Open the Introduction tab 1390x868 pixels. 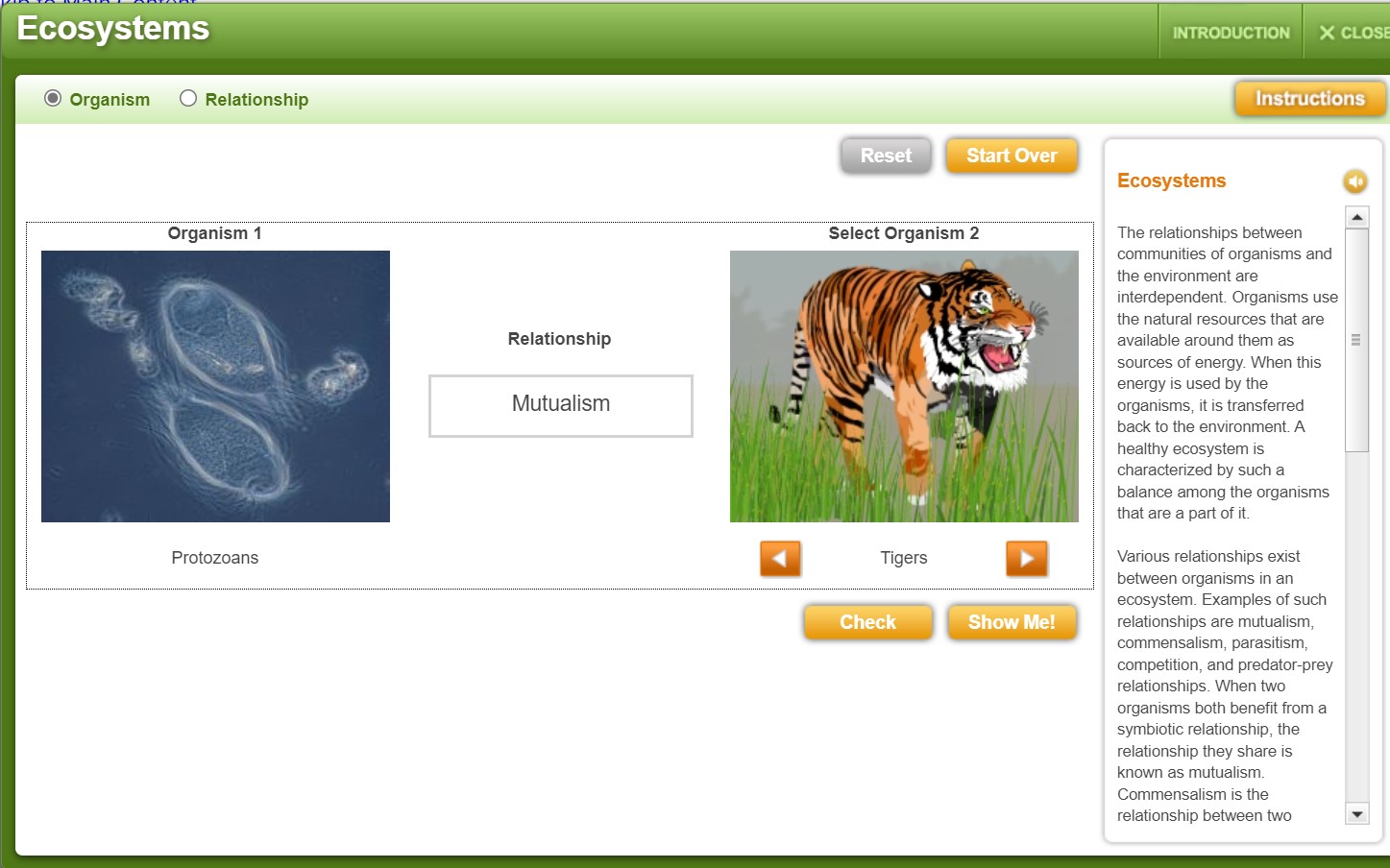(1231, 33)
